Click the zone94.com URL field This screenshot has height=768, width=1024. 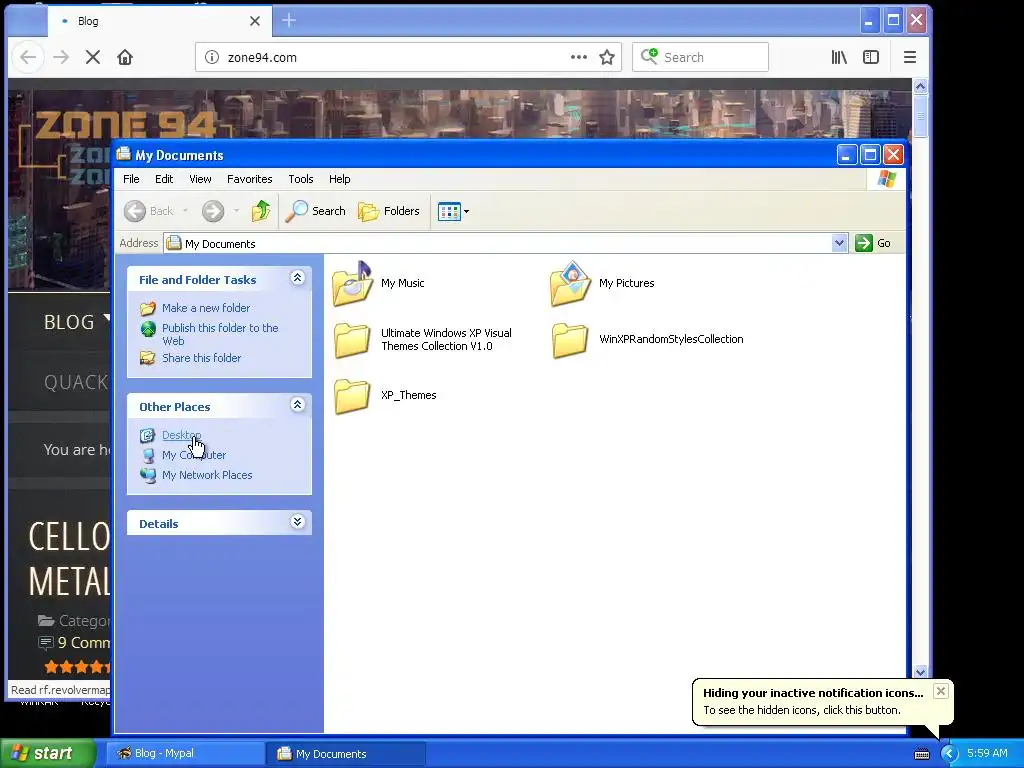[394, 57]
